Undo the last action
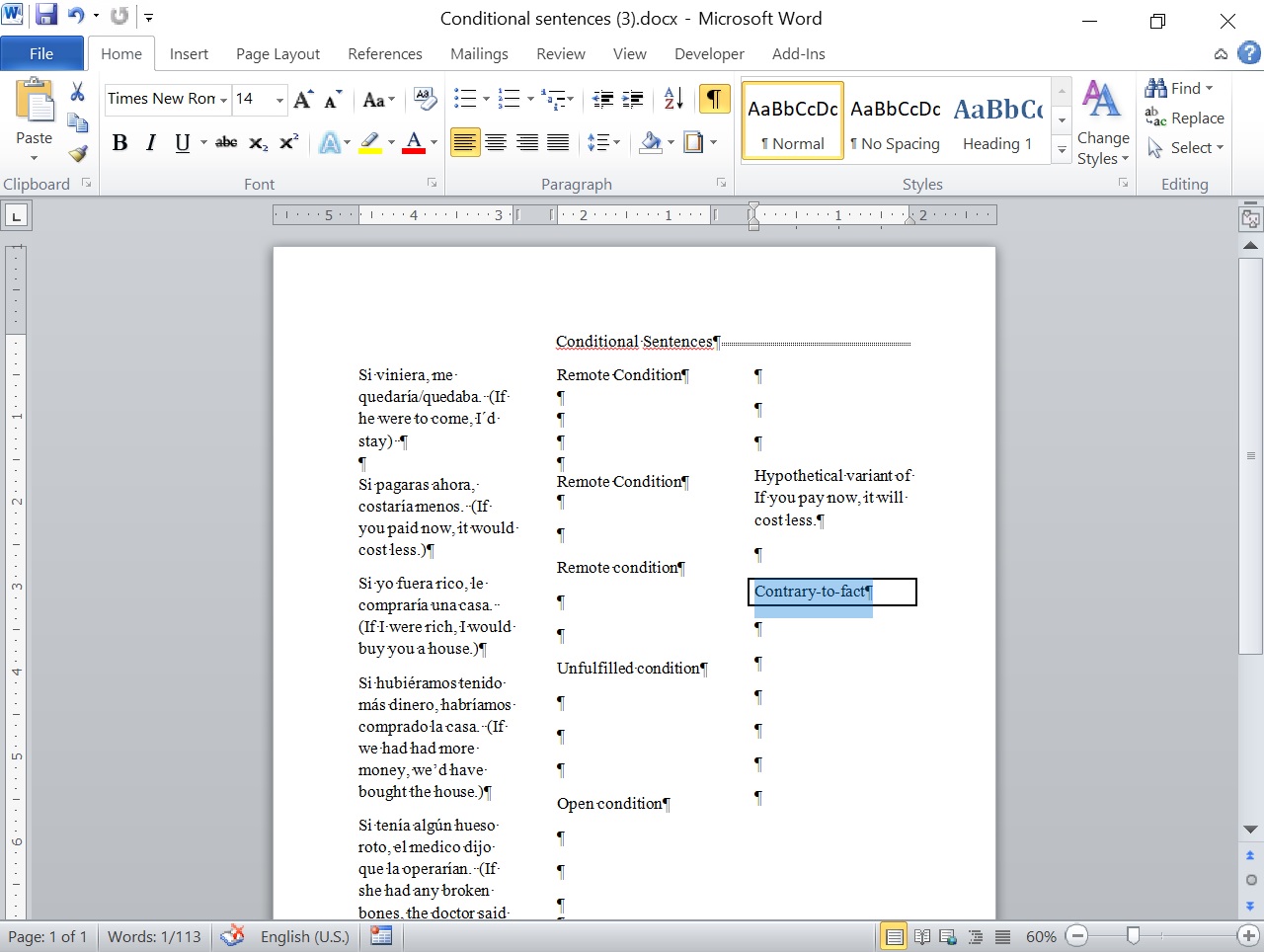The height and width of the screenshot is (952, 1264). pos(77,16)
